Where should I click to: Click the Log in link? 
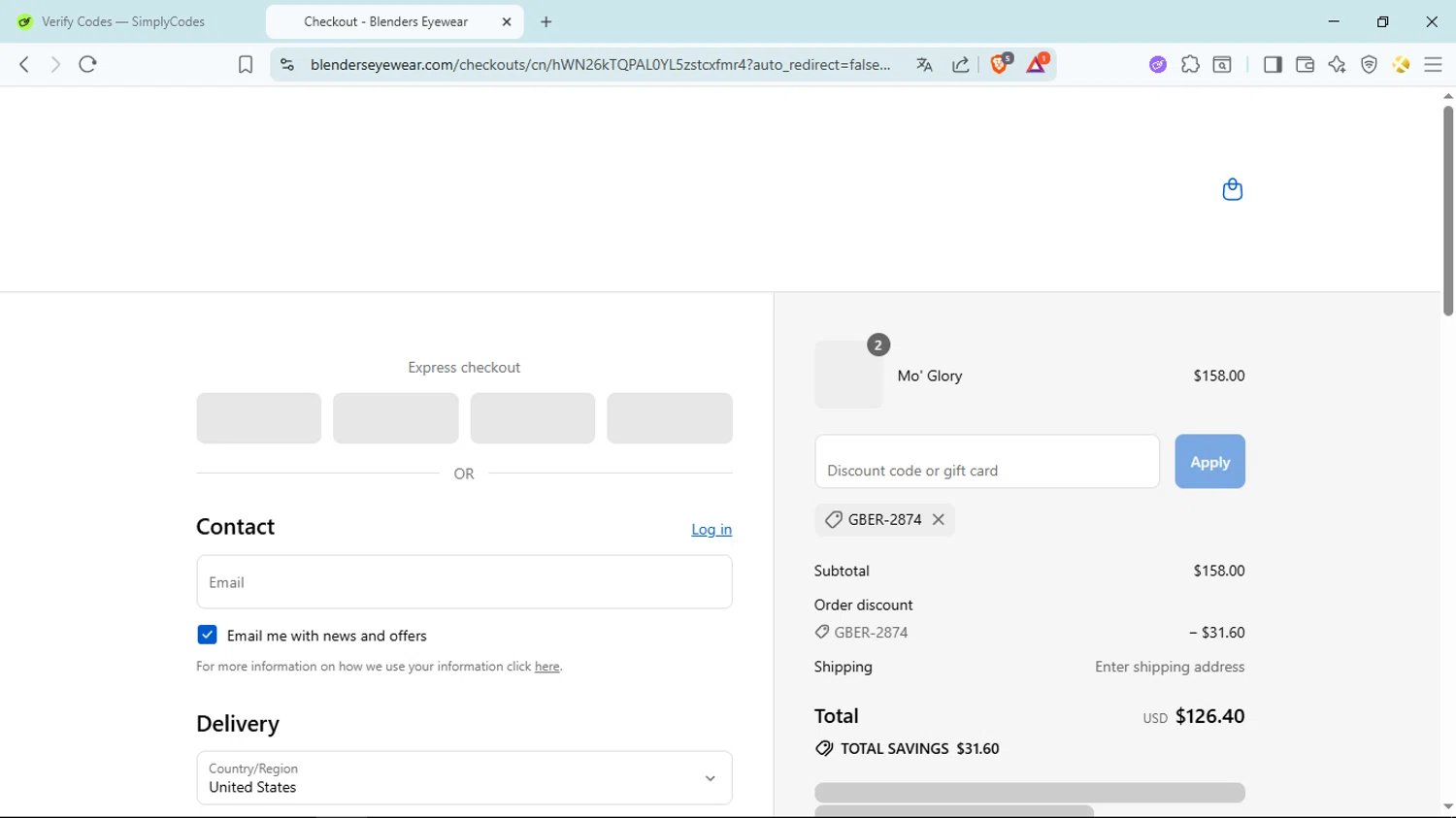[711, 529]
